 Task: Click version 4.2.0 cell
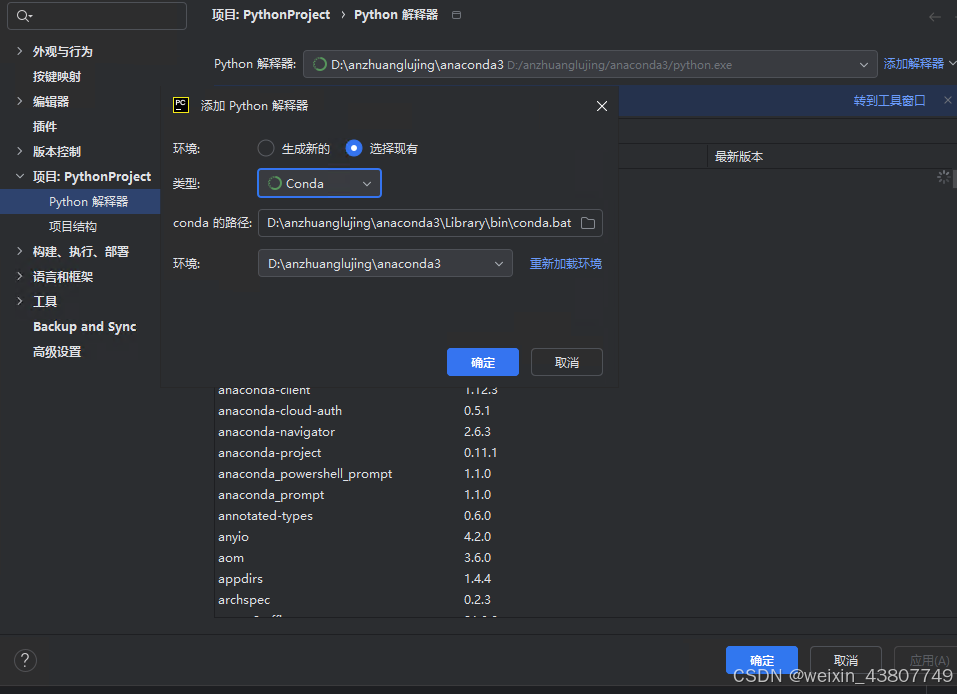click(477, 537)
